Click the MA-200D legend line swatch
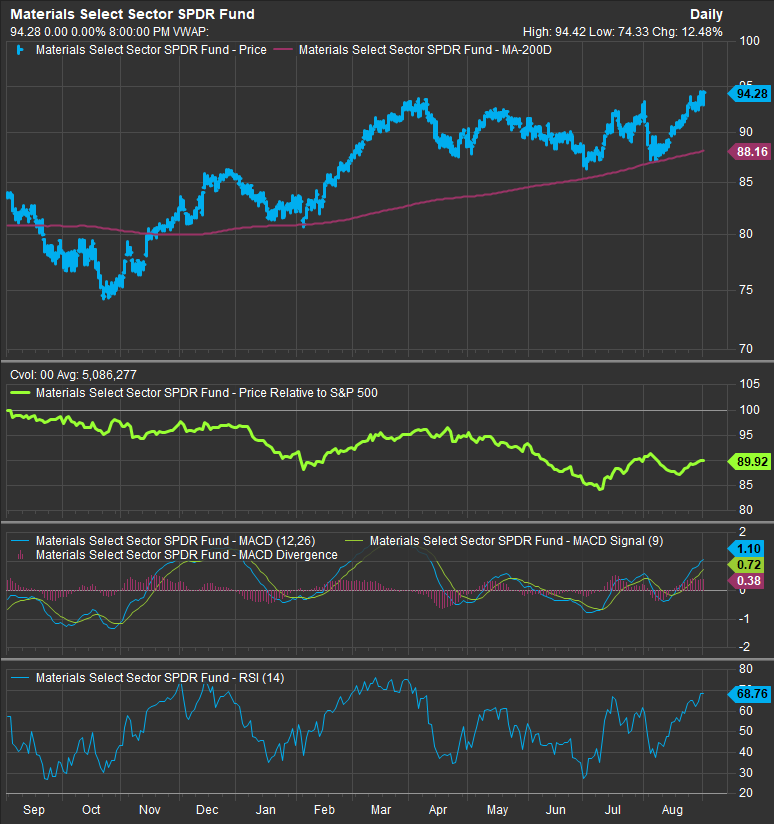 [x=283, y=50]
